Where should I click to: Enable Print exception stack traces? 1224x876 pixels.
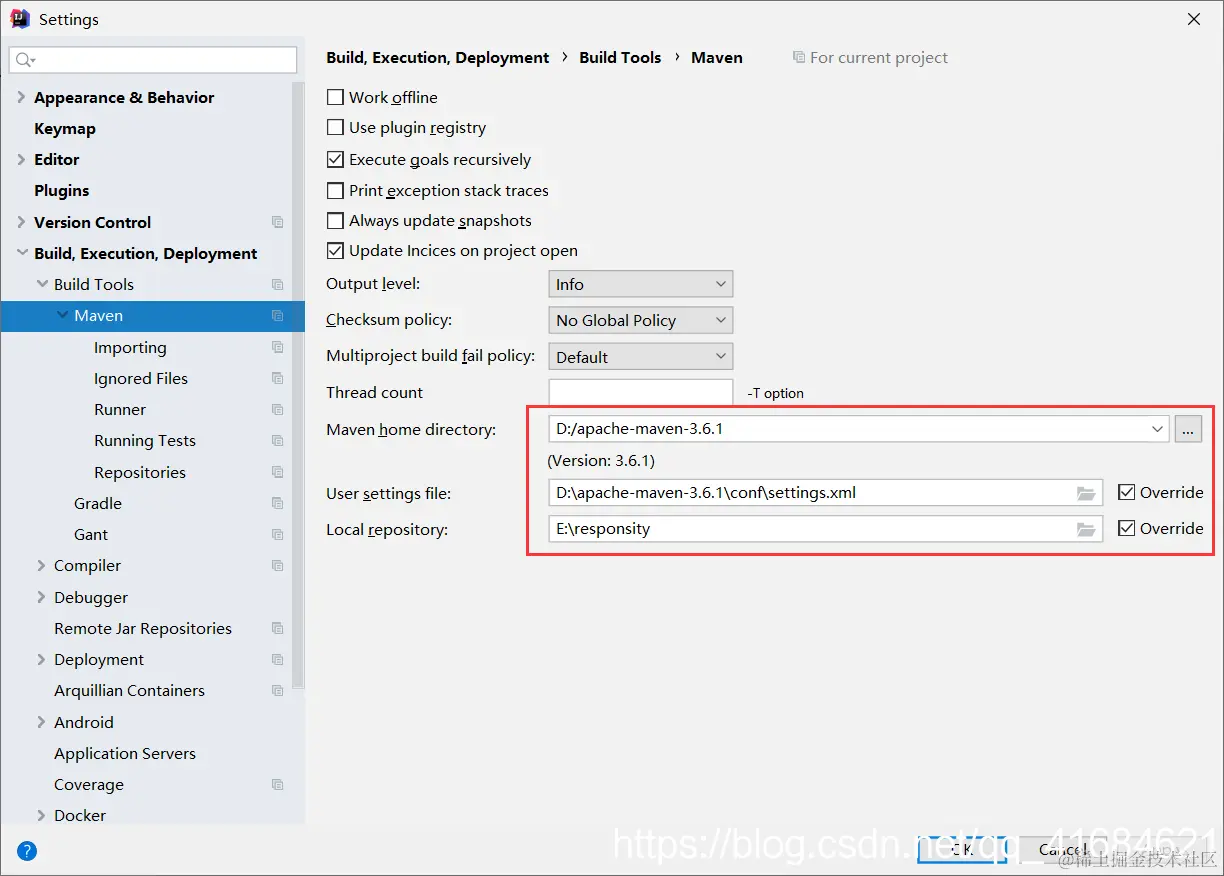coord(336,190)
